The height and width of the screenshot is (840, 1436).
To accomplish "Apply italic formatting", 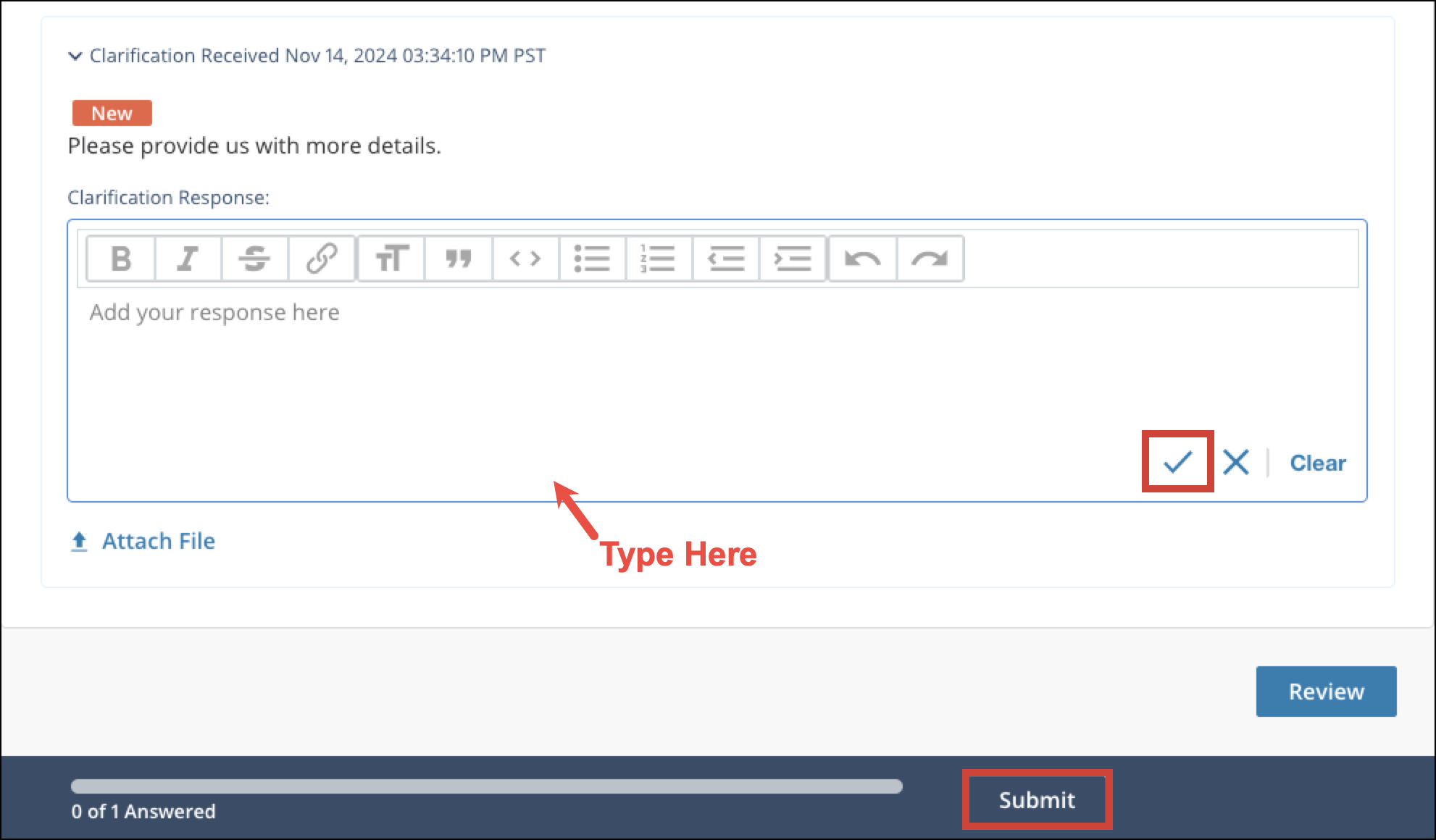I will pyautogui.click(x=188, y=259).
